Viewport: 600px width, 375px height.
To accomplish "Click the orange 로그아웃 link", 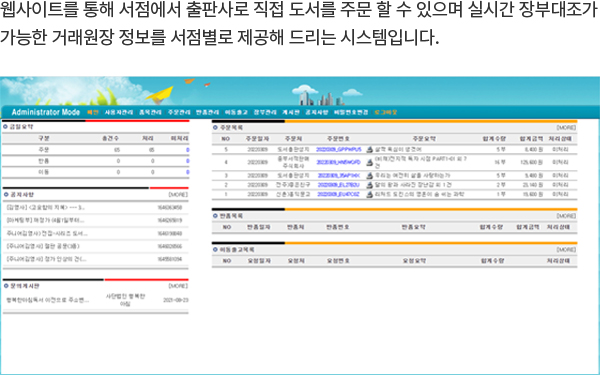I will click(385, 112).
